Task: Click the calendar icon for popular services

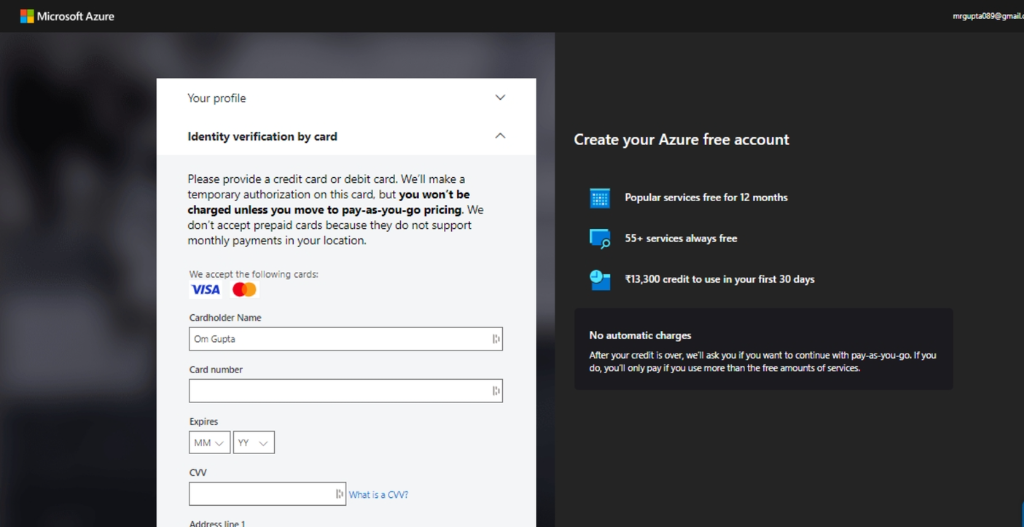Action: pyautogui.click(x=600, y=198)
